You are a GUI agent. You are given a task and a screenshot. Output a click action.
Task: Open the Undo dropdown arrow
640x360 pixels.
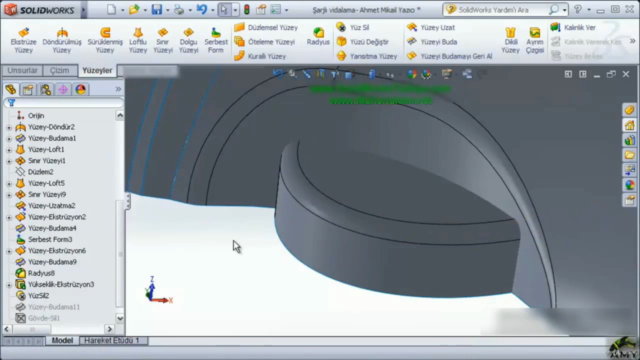(x=213, y=10)
